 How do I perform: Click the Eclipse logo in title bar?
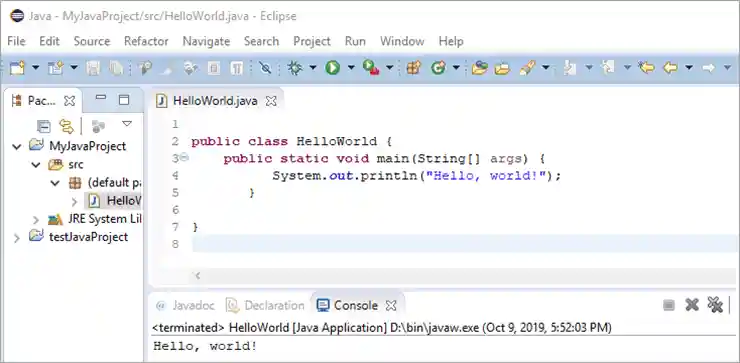click(17, 16)
